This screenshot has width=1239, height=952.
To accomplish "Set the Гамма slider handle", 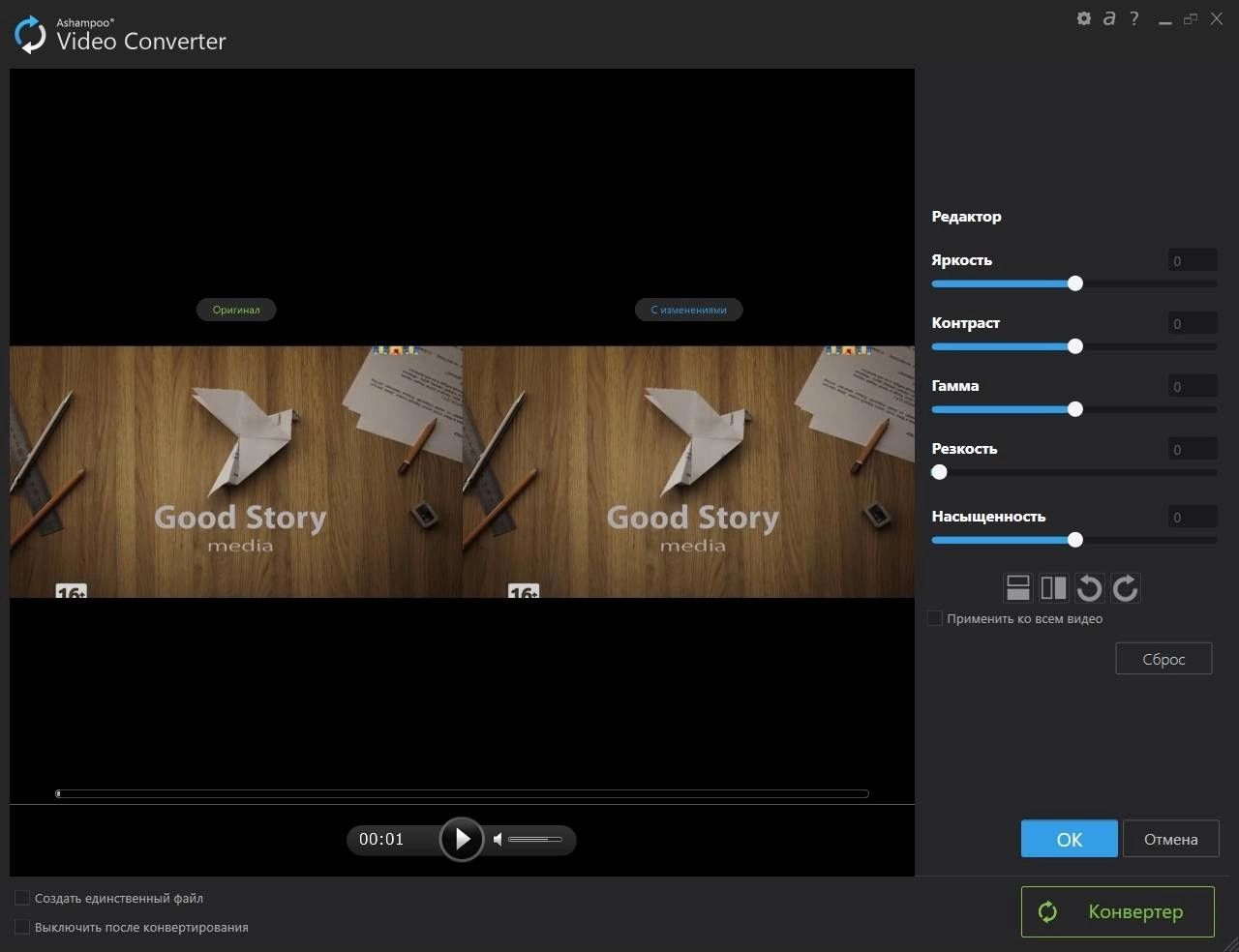I will point(1075,409).
